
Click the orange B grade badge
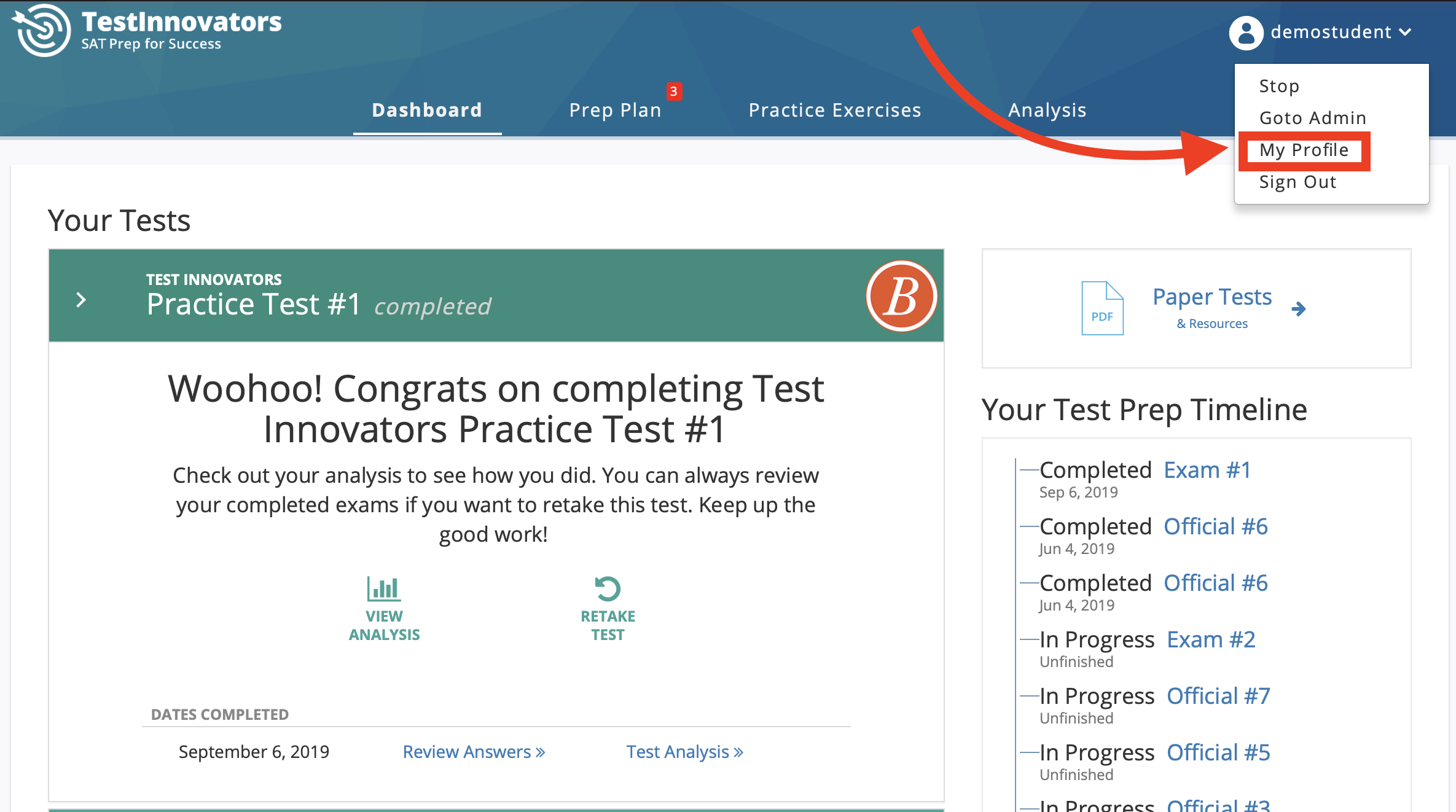pyautogui.click(x=901, y=296)
